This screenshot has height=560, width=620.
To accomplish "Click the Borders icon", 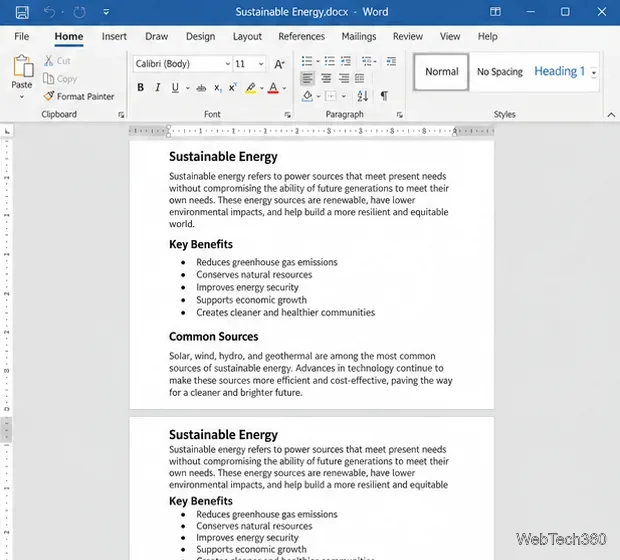I will [331, 96].
